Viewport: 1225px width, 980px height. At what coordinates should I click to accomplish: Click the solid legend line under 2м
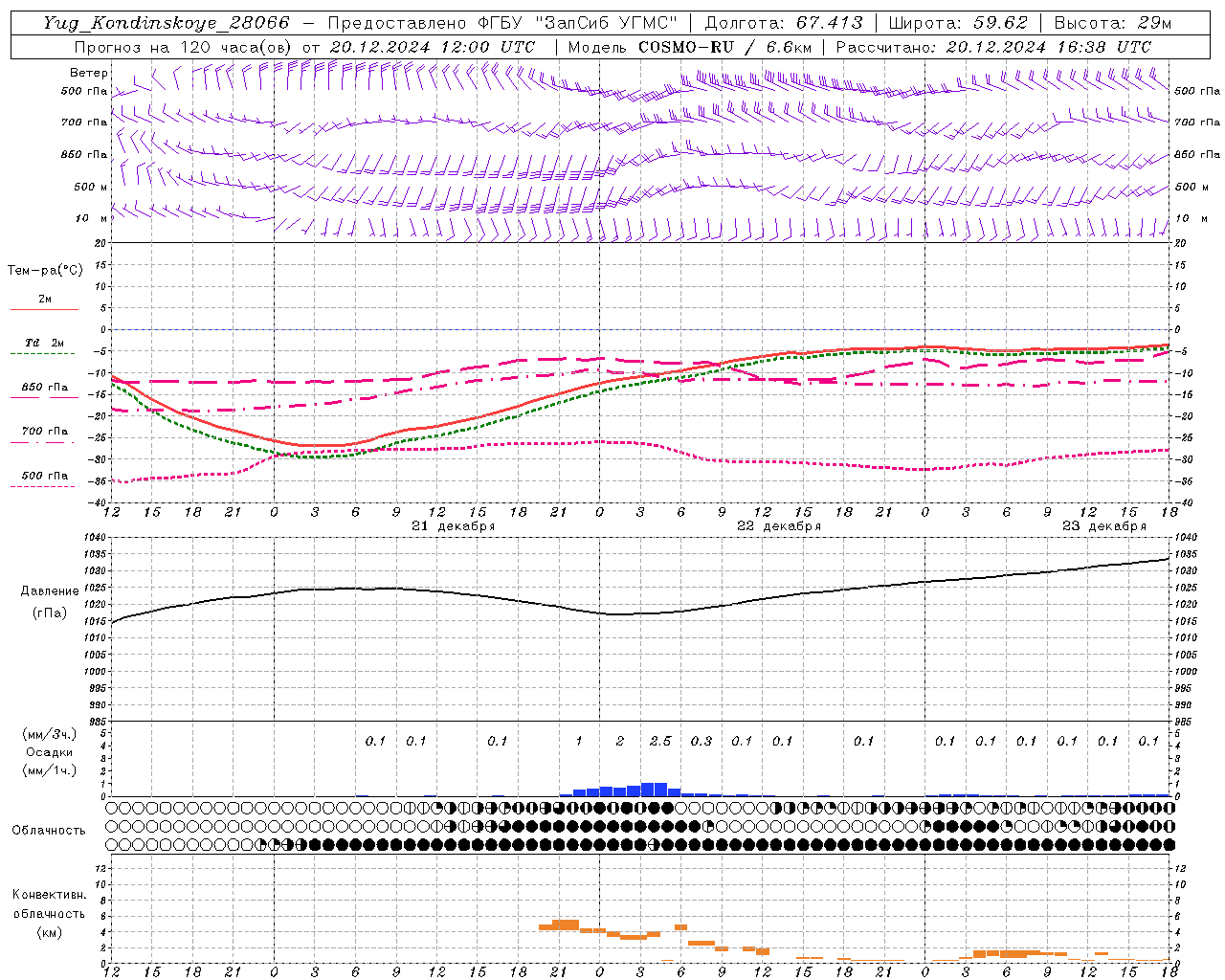click(x=44, y=309)
